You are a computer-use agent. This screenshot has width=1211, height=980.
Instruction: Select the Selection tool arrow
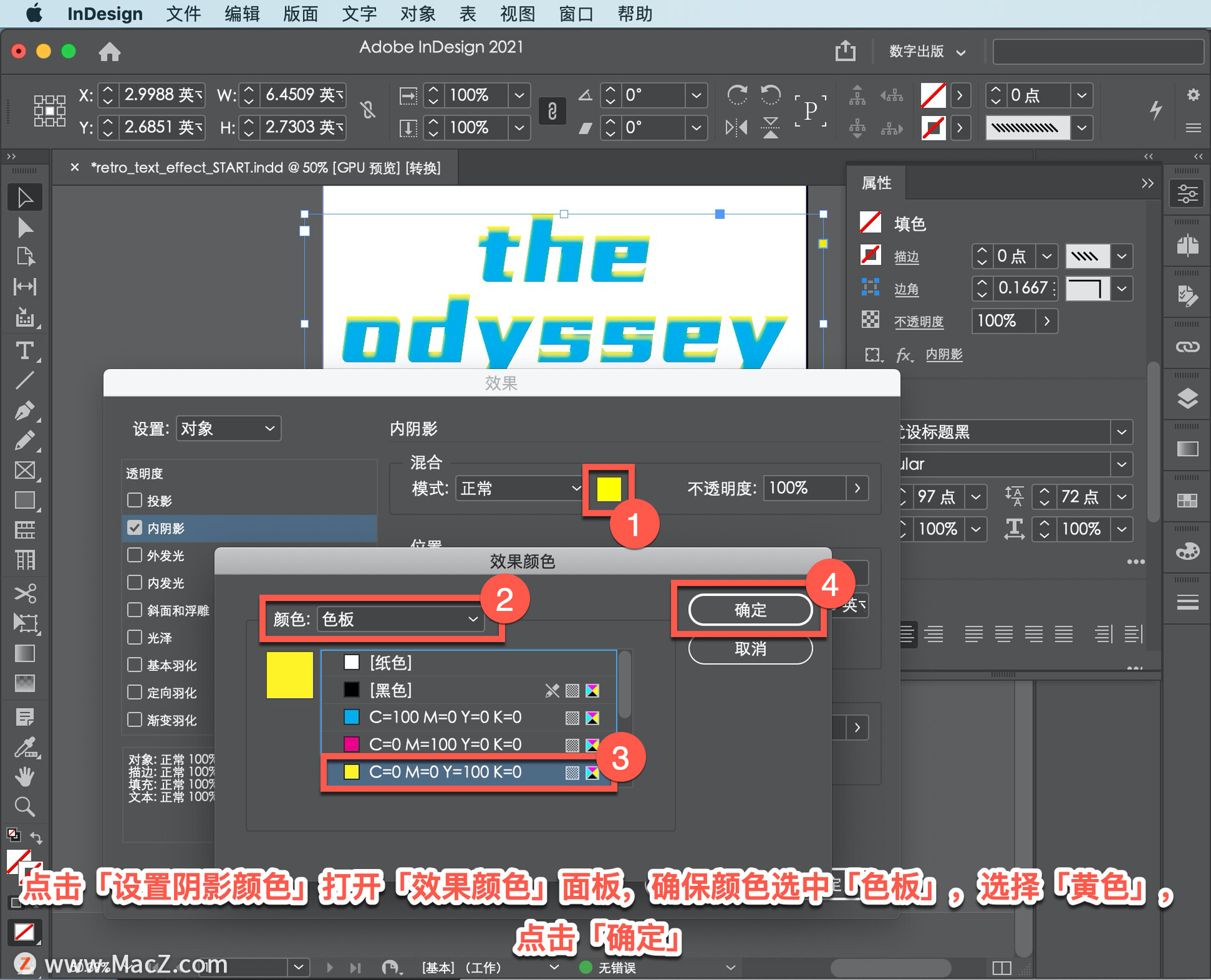click(x=25, y=197)
